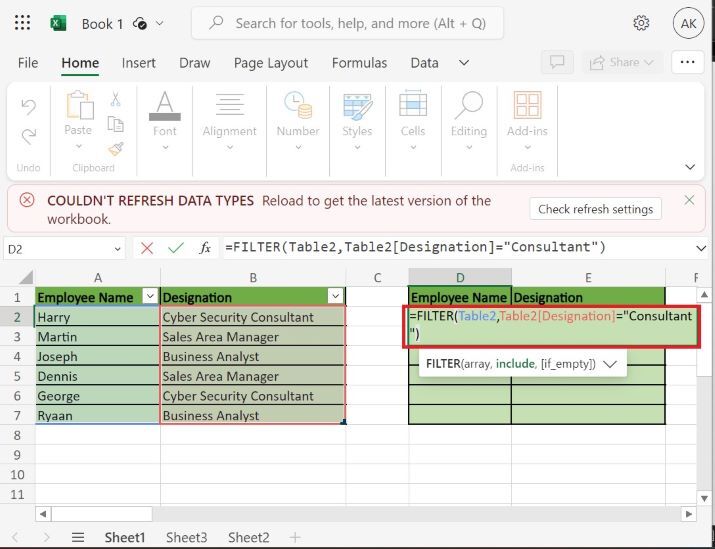The image size is (715, 549).
Task: Confirm the formula with the green checkmark
Action: coord(176,249)
